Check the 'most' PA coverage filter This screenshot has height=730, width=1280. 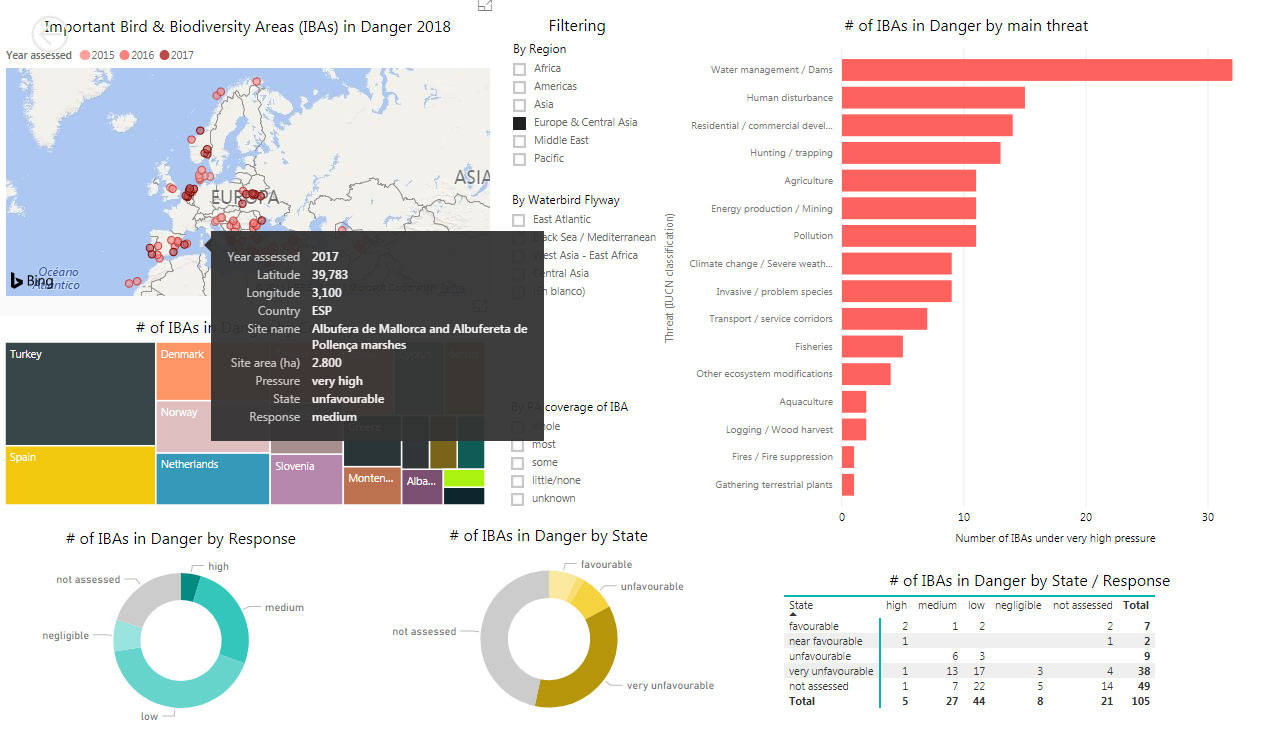point(518,445)
